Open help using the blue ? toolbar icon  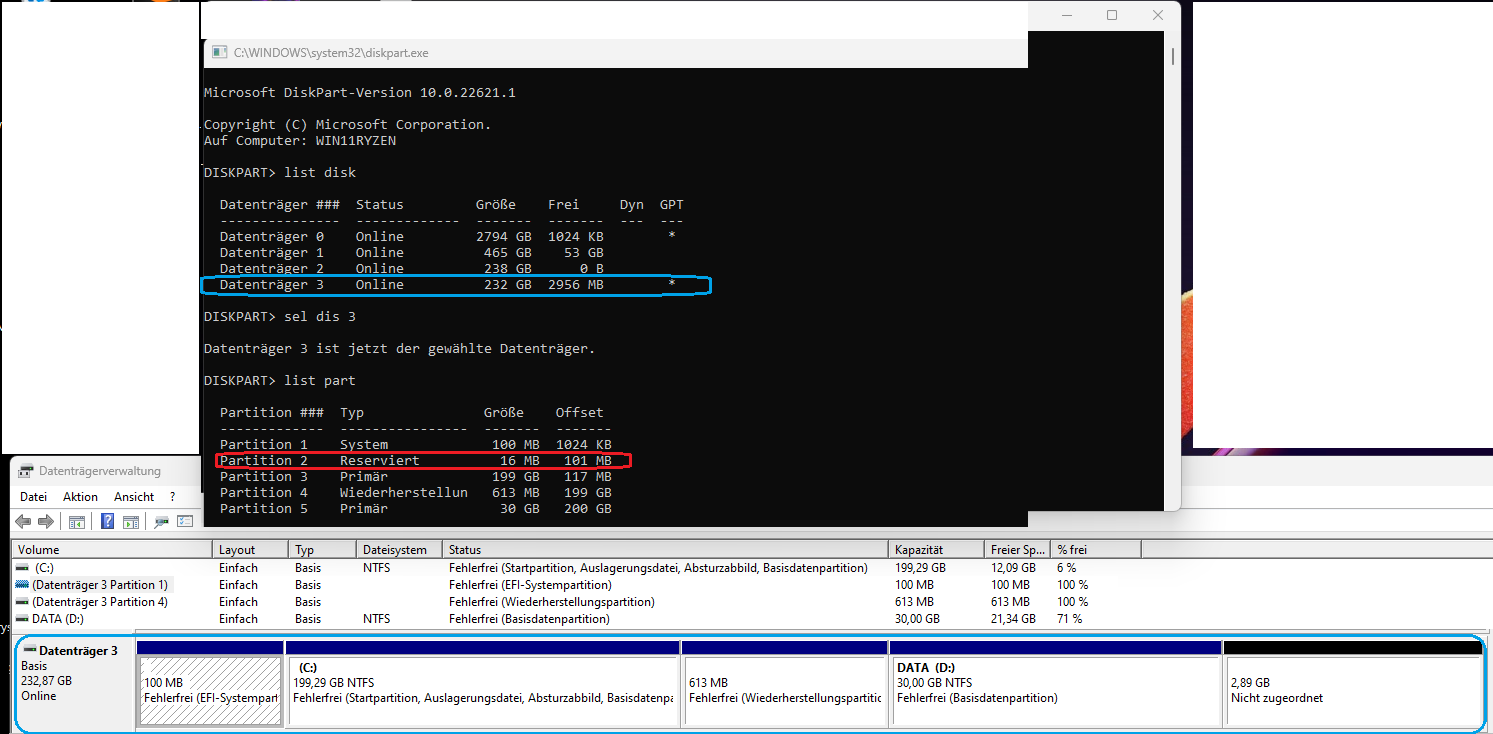tap(107, 521)
